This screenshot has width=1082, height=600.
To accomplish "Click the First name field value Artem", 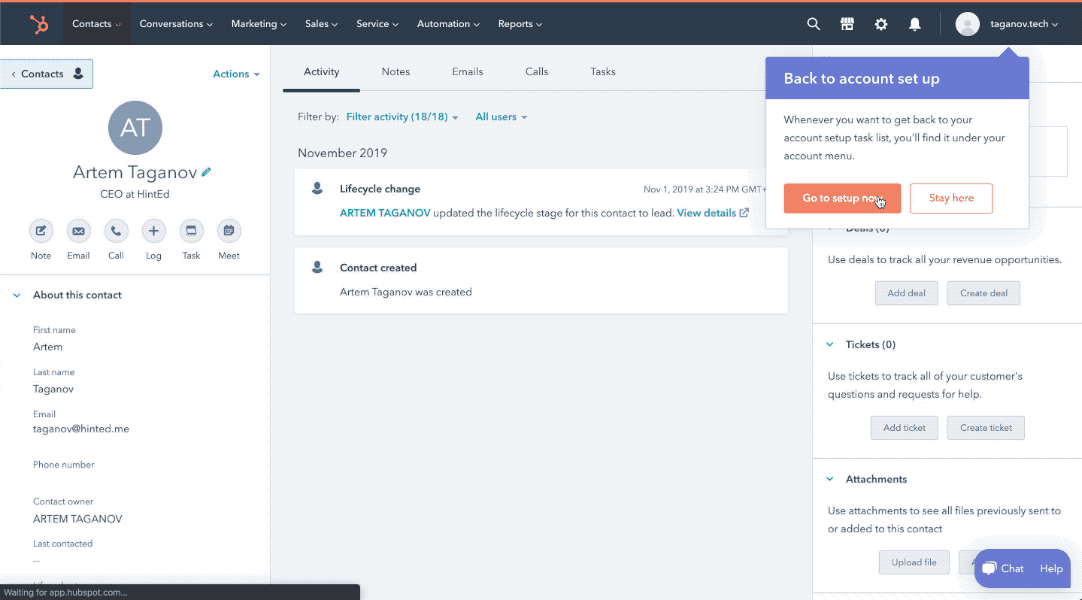I will pos(48,347).
